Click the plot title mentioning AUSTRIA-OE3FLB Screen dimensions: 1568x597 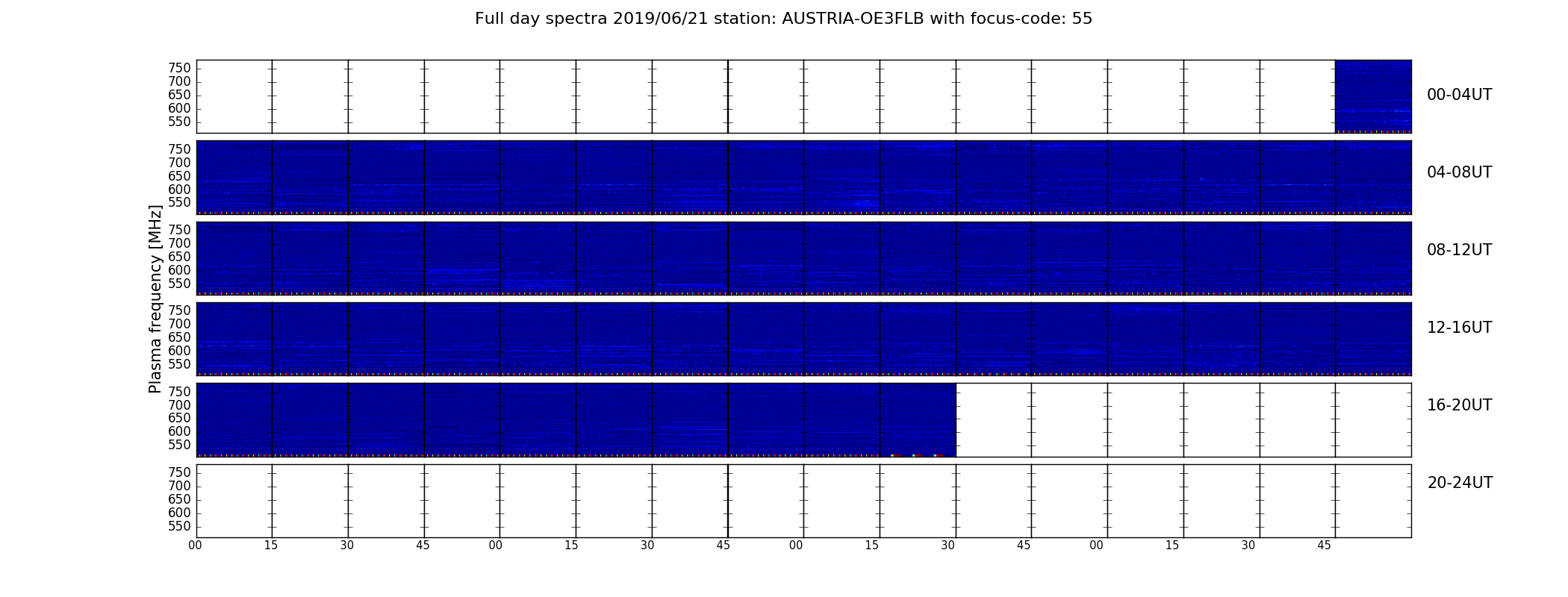783,19
